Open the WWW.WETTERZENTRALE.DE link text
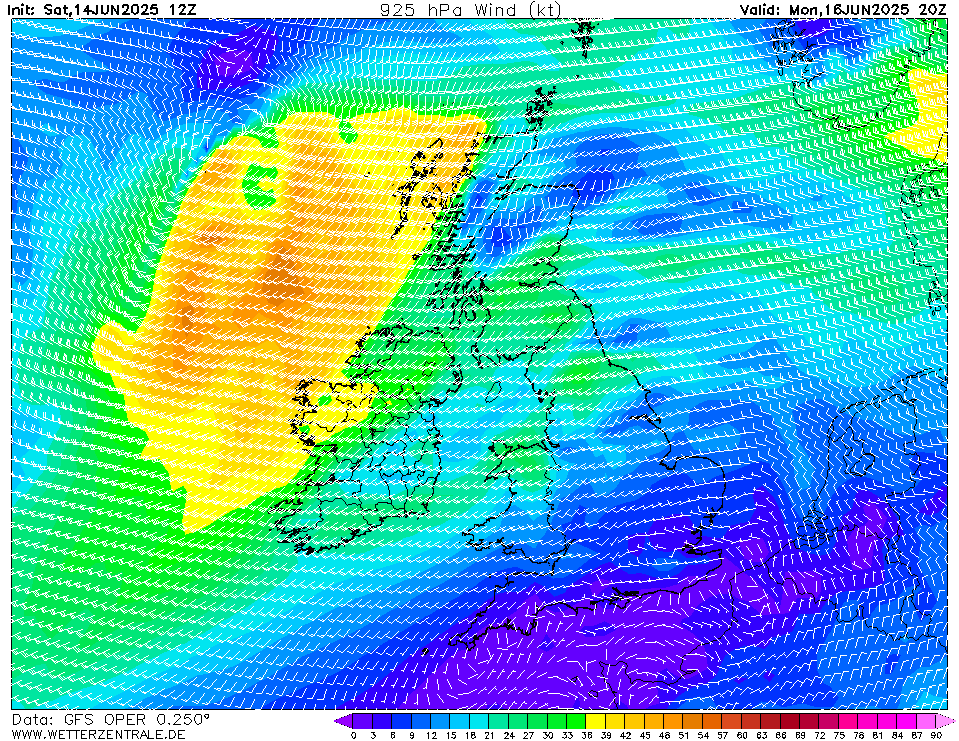The width and height of the screenshot is (959, 741). 98,734
